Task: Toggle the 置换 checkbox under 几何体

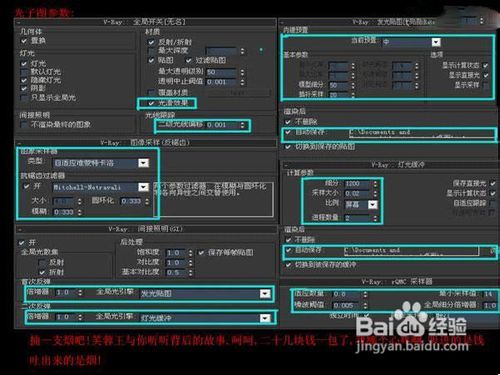Action: [x=24, y=41]
